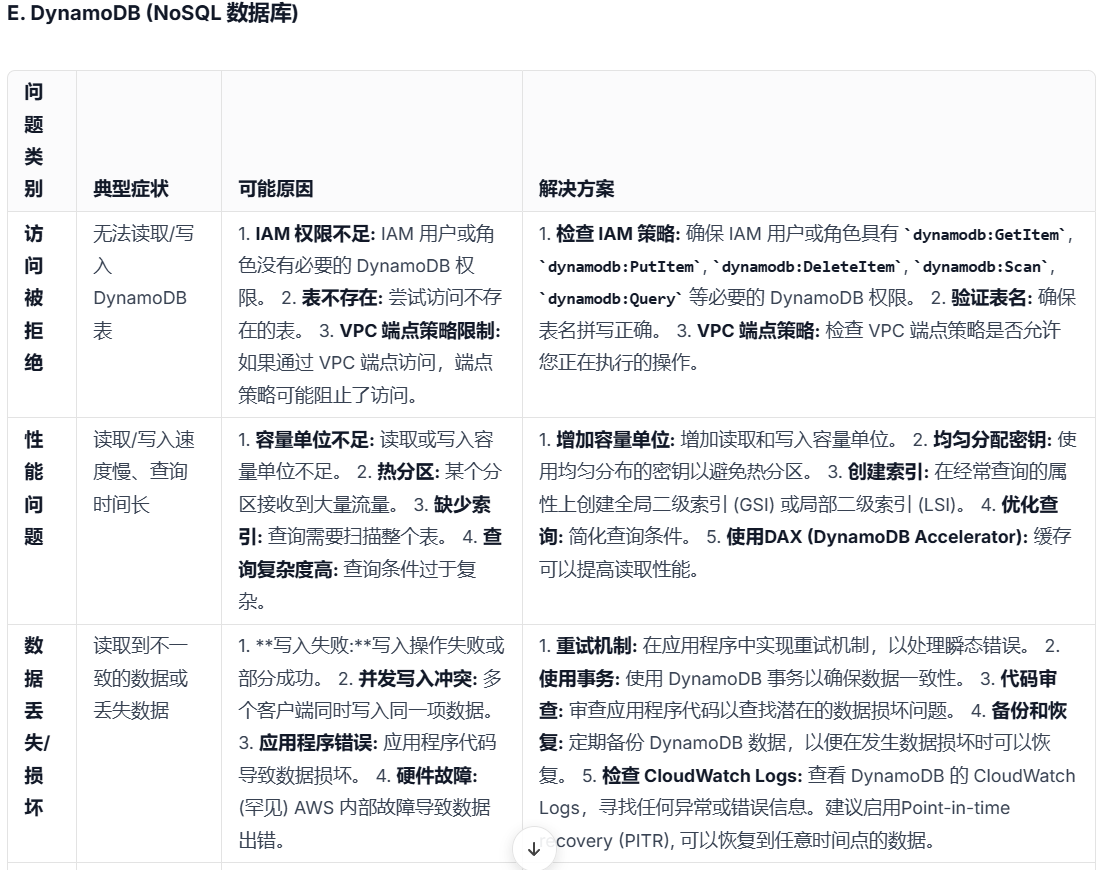Click bold text '表不存在'
This screenshot has height=870, width=1101.
pos(339,298)
